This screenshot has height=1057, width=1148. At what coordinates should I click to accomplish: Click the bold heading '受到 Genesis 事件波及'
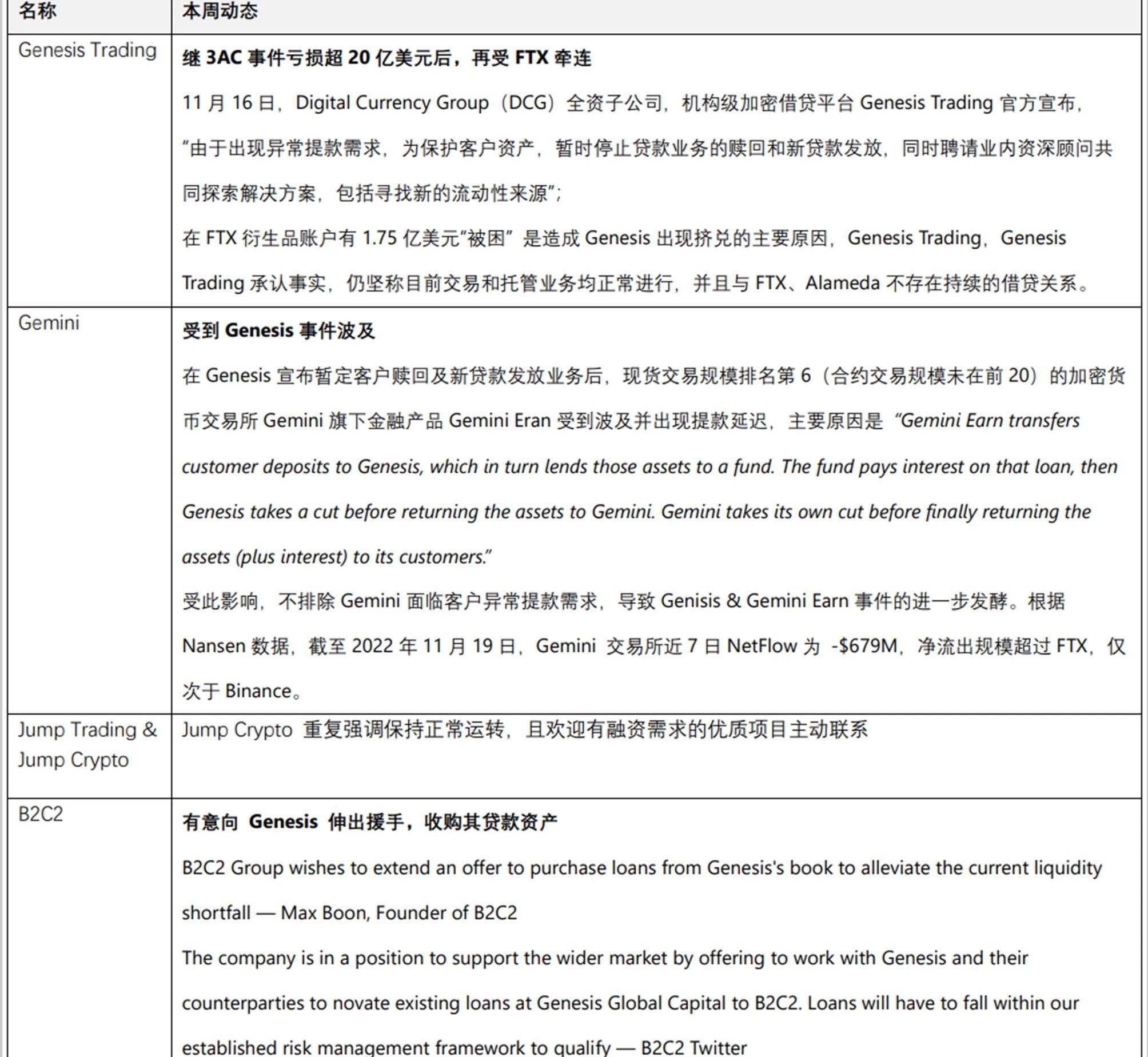[278, 330]
